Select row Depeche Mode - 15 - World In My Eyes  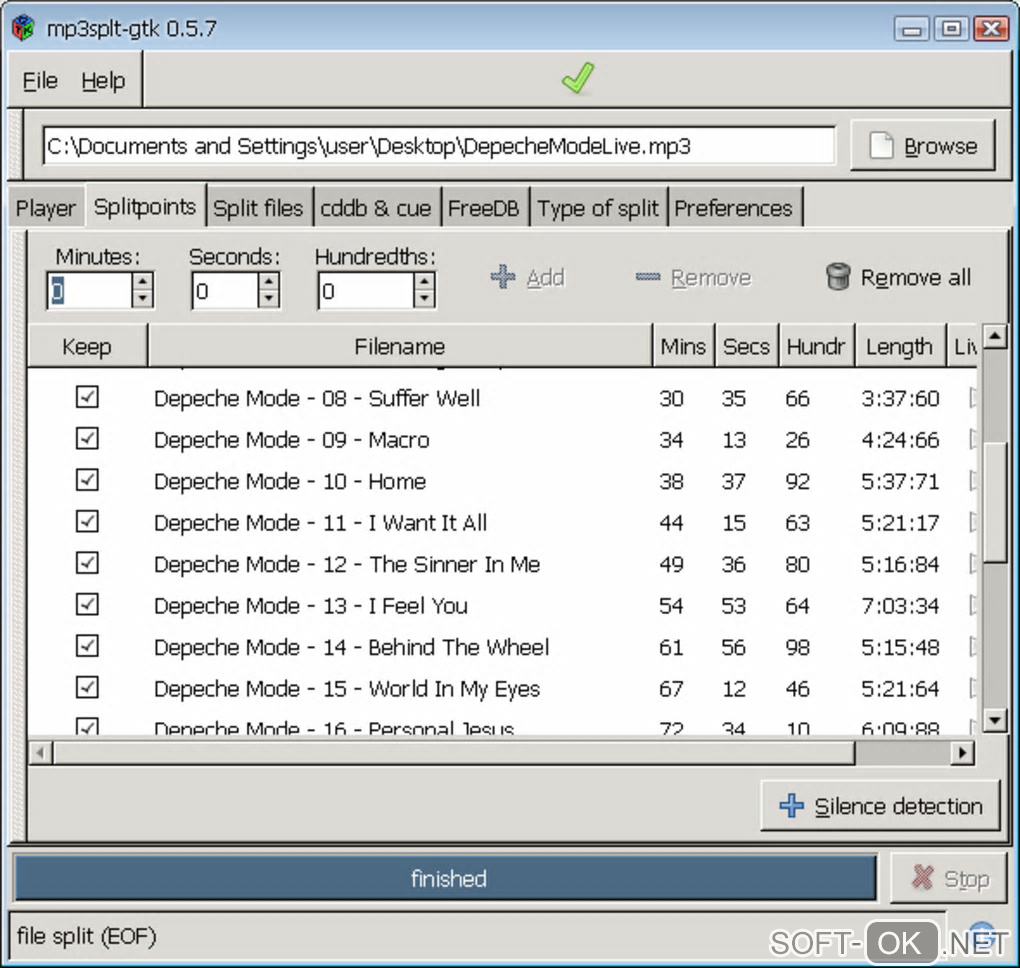pyautogui.click(x=502, y=689)
